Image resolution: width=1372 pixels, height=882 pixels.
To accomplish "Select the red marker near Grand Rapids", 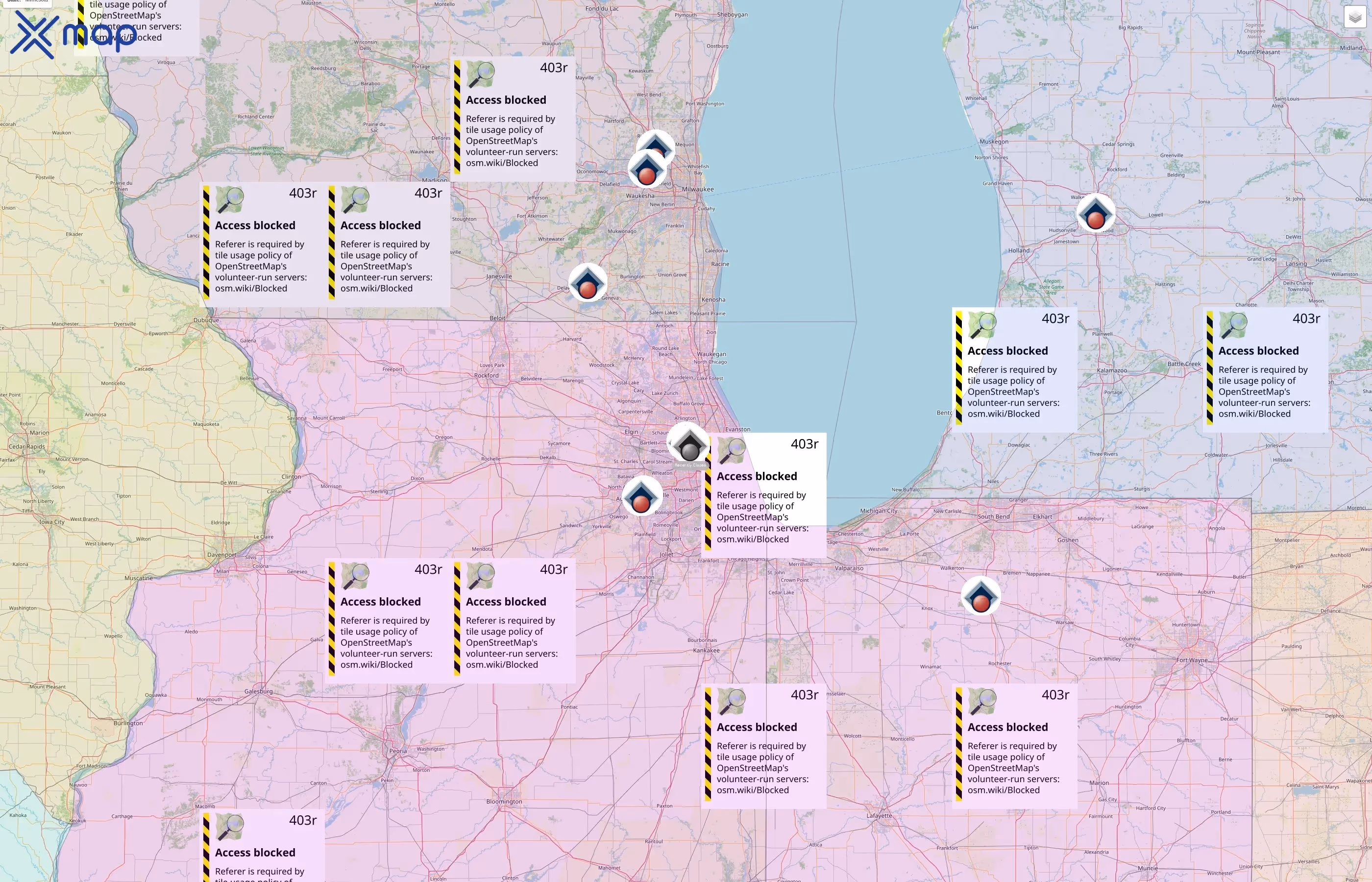I will [1096, 214].
